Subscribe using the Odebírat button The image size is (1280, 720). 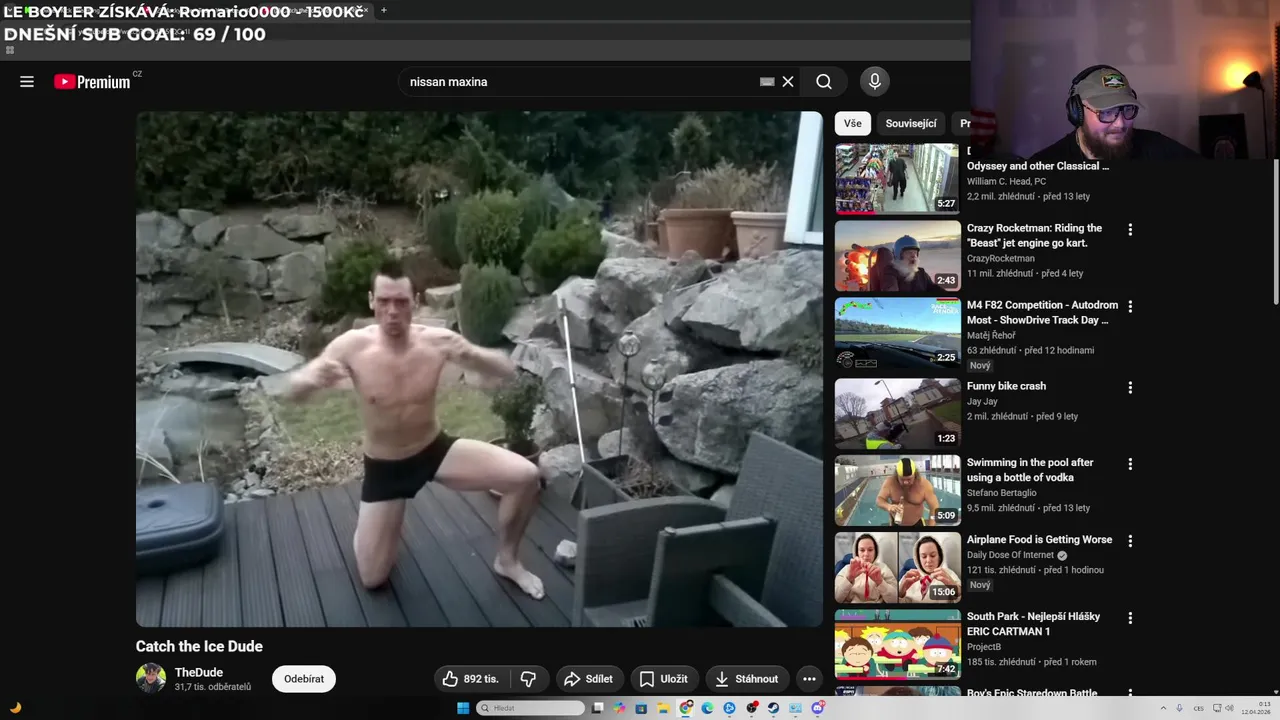[304, 679]
